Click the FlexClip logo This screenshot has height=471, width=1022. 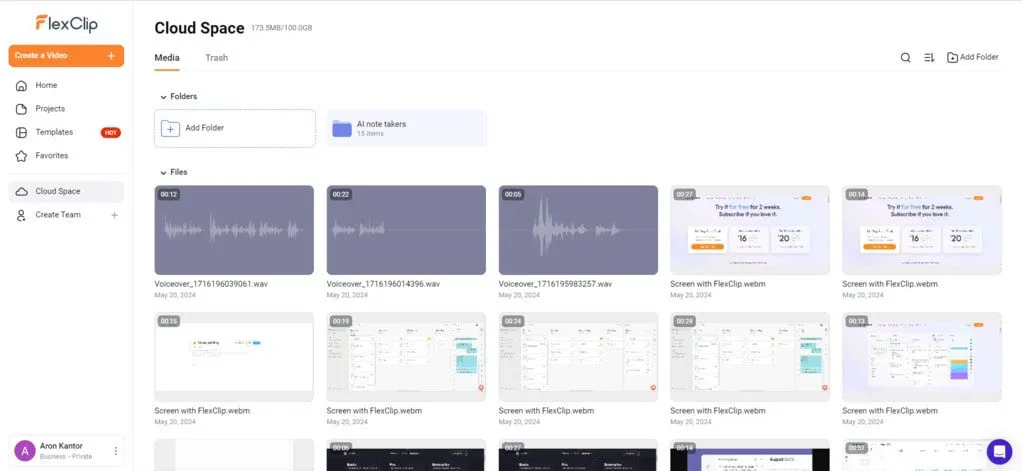(x=66, y=23)
